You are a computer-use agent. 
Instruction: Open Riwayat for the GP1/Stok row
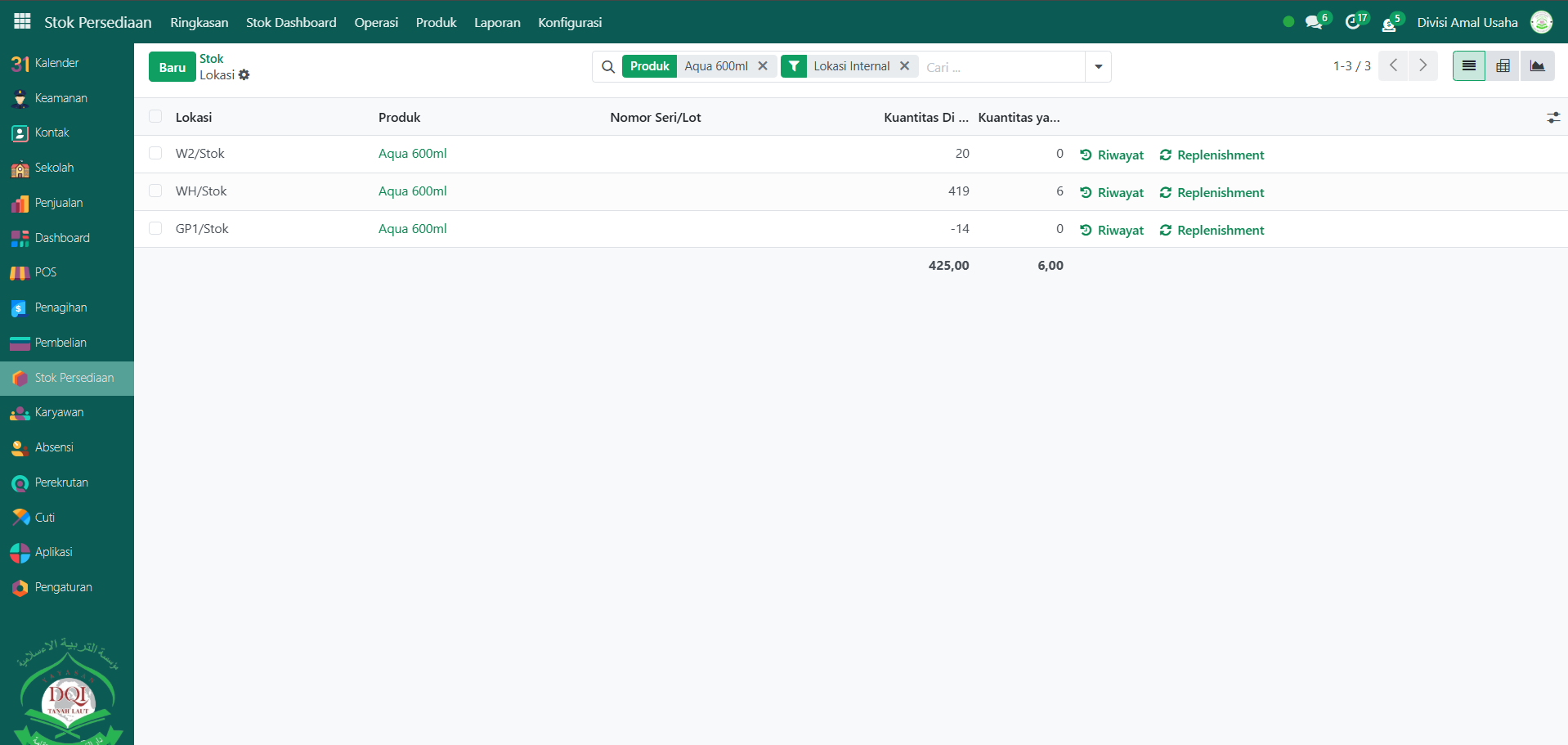(1112, 231)
